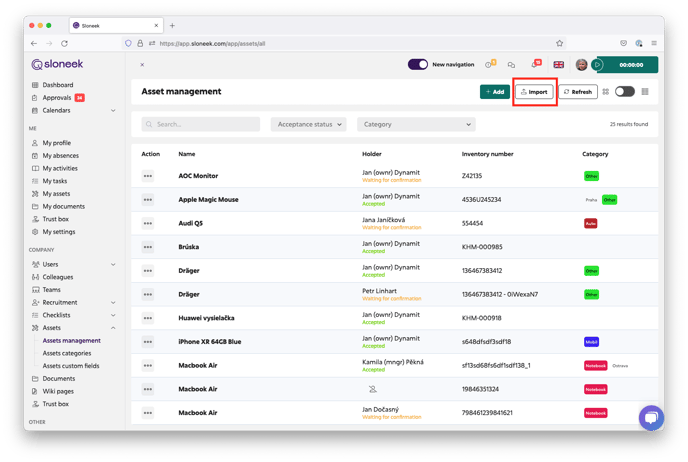688x462 pixels.
Task: Toggle the view switch next to Refresh
Action: (x=625, y=92)
